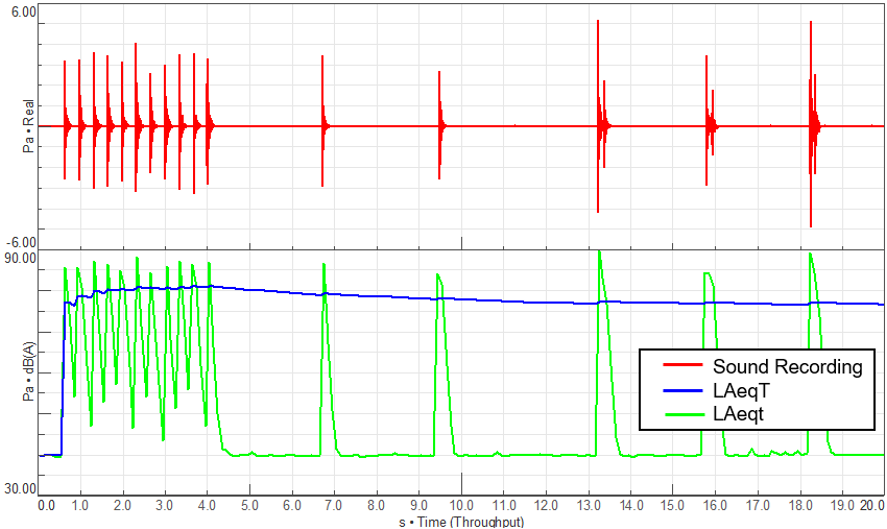Click the '-6.00' y-axis value
Screen dimensions: 887x529
point(21,243)
